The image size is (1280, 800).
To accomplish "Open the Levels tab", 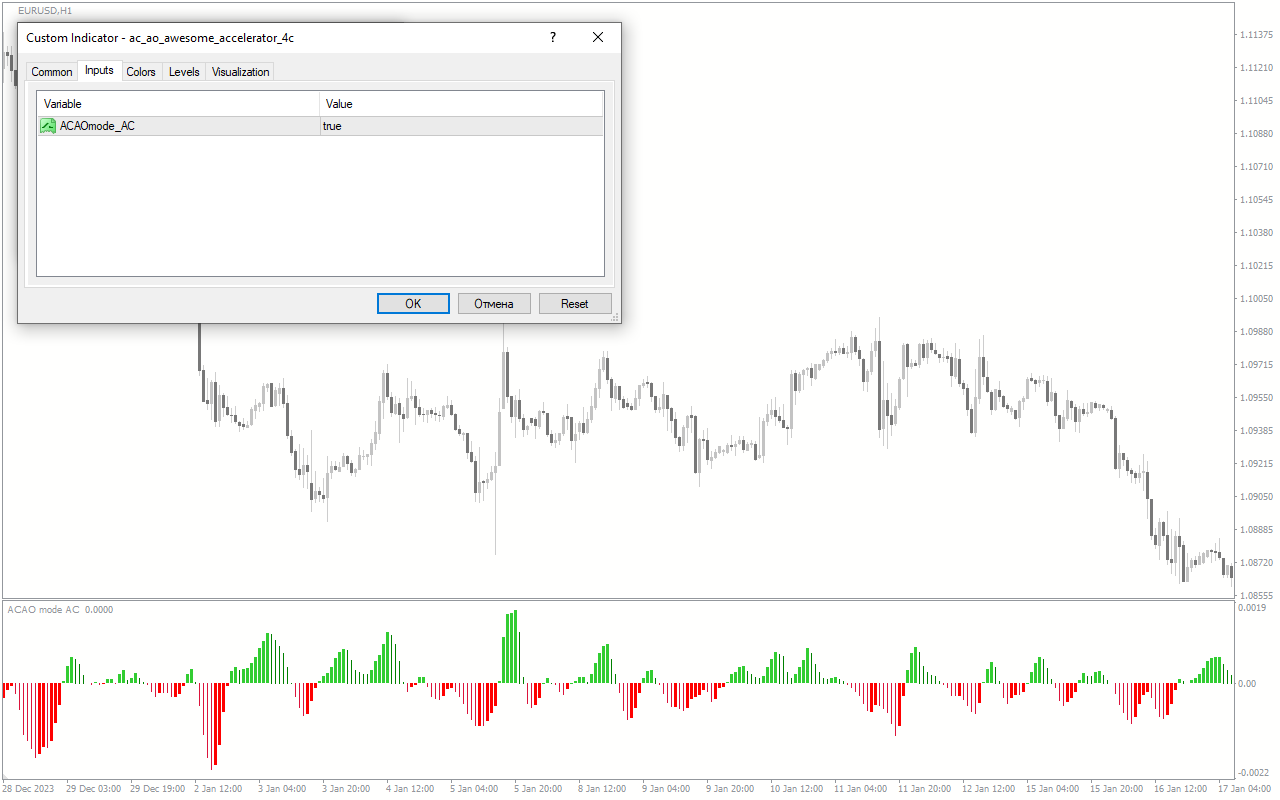I will [x=184, y=72].
